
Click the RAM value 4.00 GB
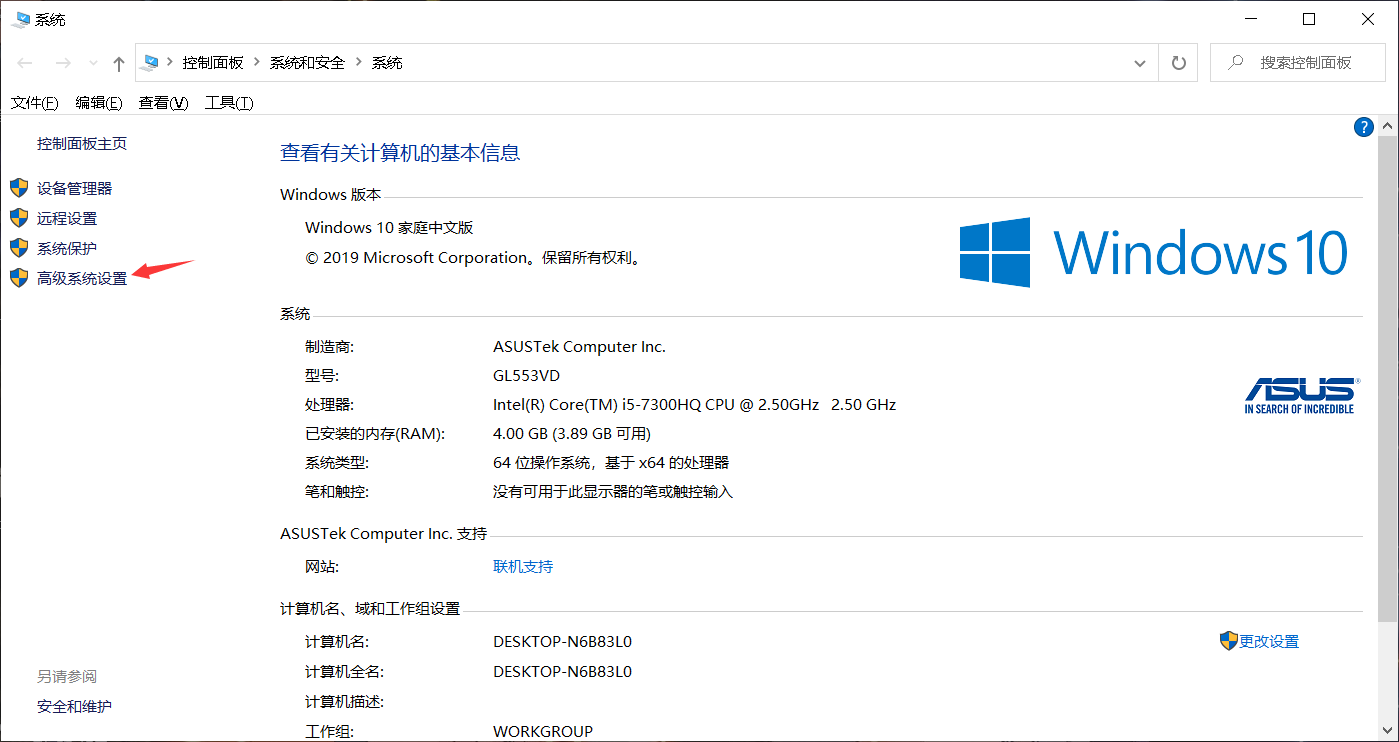click(572, 434)
